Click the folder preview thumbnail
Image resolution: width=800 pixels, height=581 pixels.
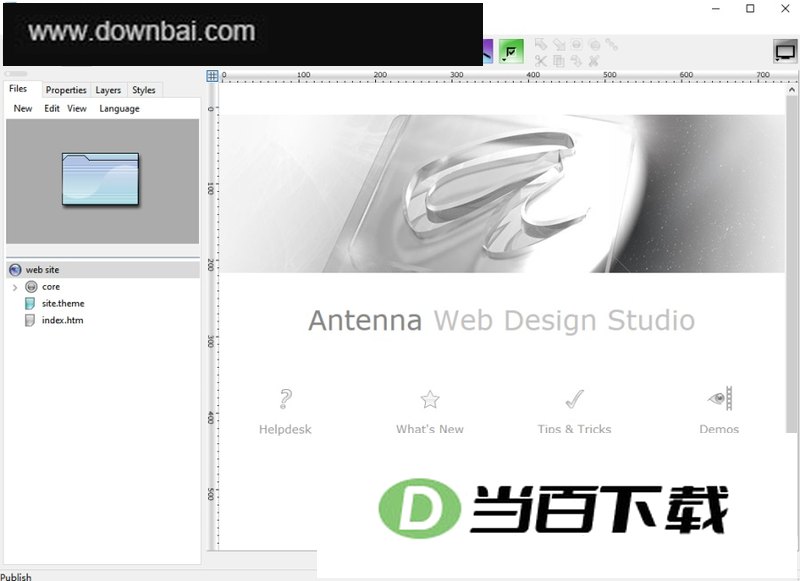(100, 179)
